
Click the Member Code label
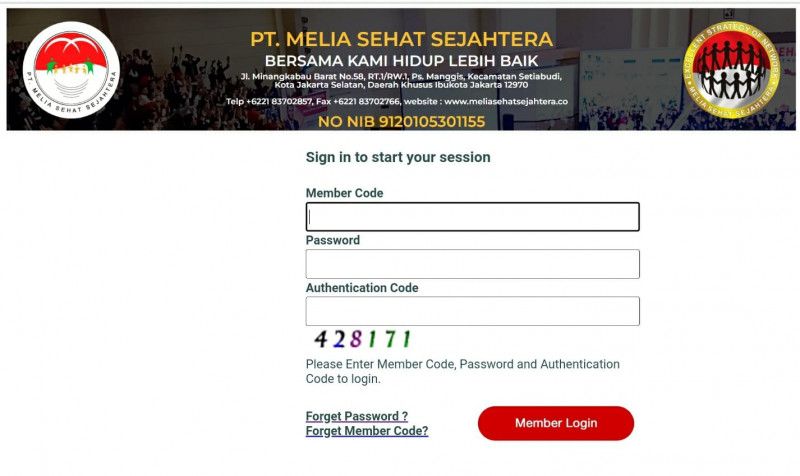pos(344,193)
